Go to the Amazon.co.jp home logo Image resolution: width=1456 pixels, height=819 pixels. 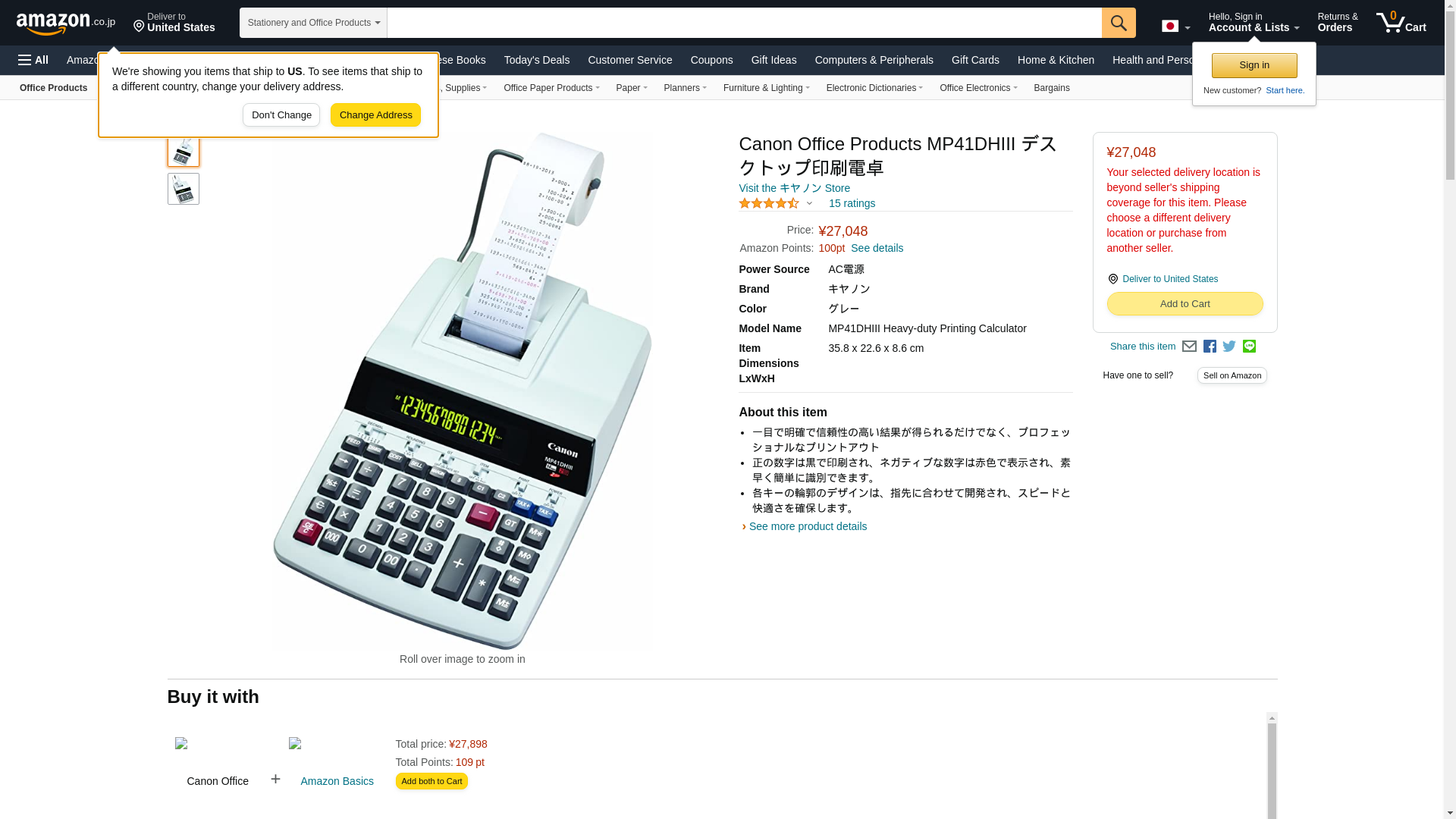pyautogui.click(x=66, y=24)
